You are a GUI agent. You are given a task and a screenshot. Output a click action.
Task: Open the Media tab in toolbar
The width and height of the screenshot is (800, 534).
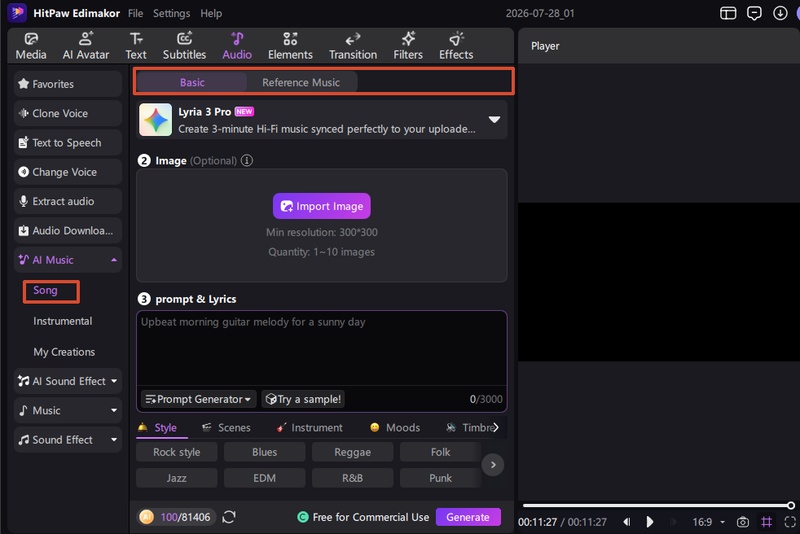[x=31, y=46]
